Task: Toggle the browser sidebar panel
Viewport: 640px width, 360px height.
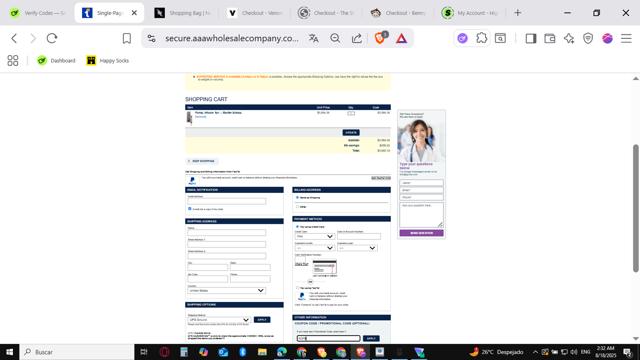Action: pyautogui.click(x=531, y=38)
